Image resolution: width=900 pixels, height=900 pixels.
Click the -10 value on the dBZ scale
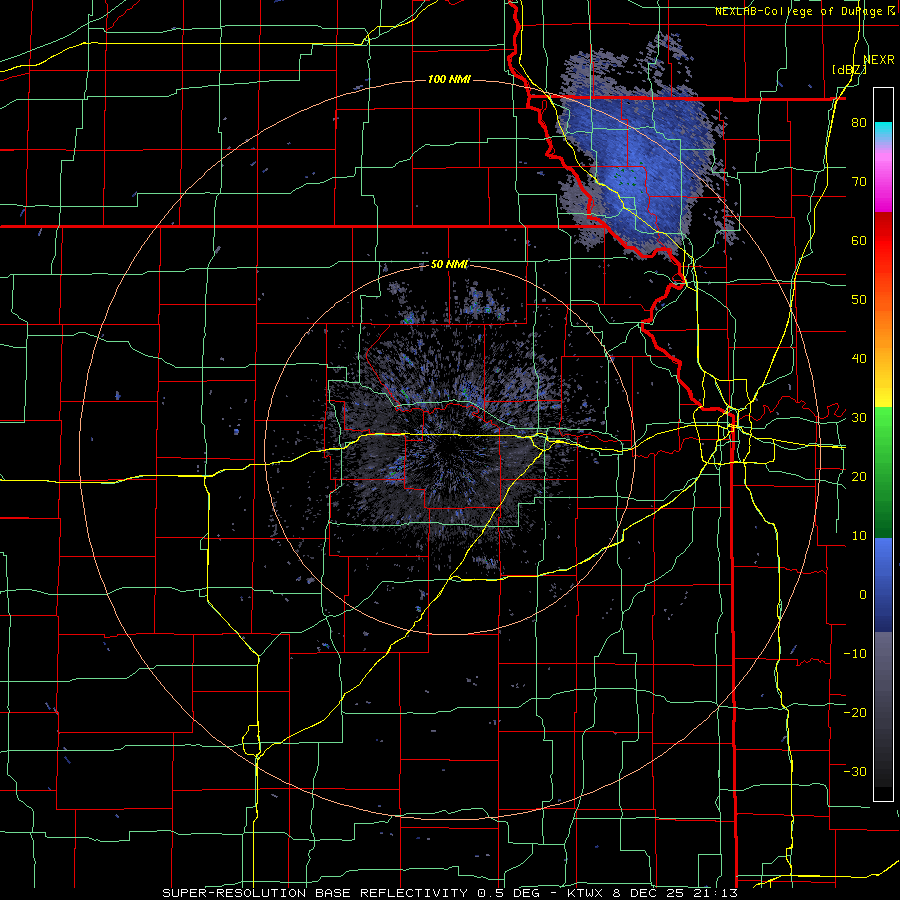tap(855, 653)
